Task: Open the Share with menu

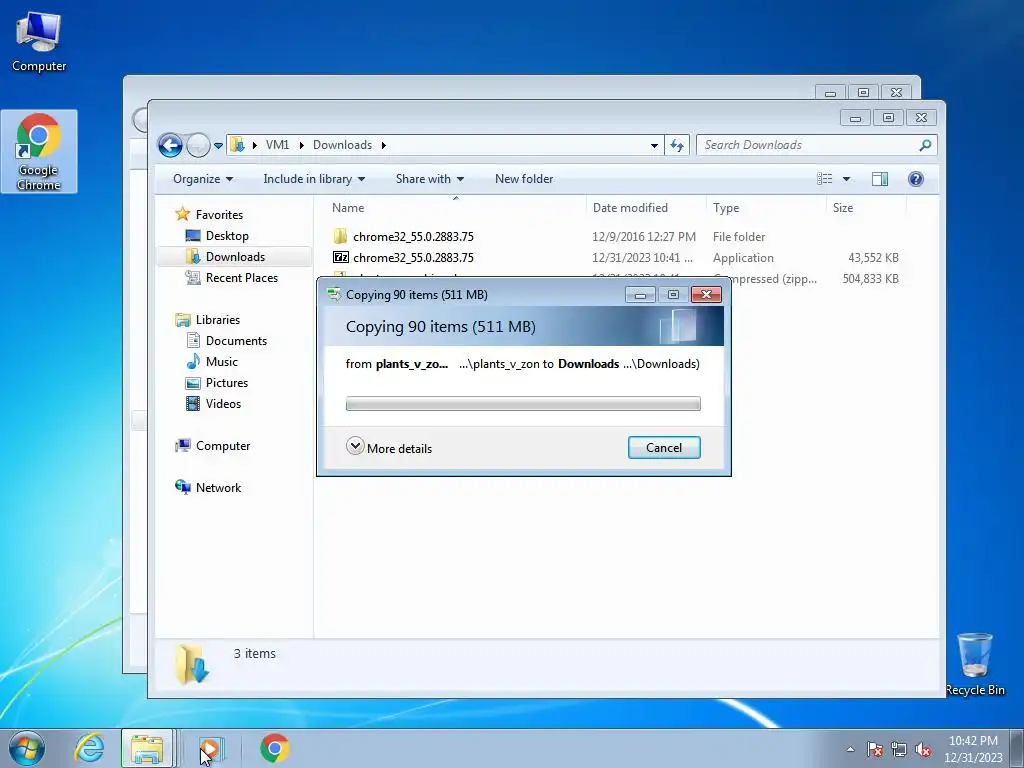Action: point(430,179)
